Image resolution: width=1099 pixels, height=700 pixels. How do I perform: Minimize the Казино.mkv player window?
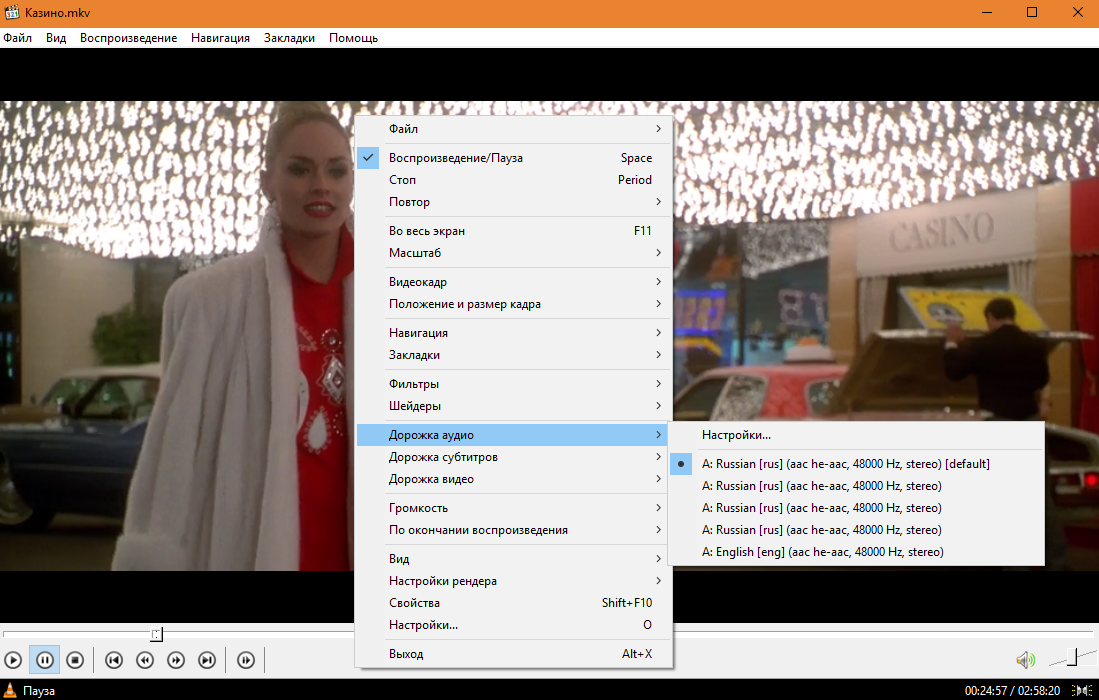987,13
